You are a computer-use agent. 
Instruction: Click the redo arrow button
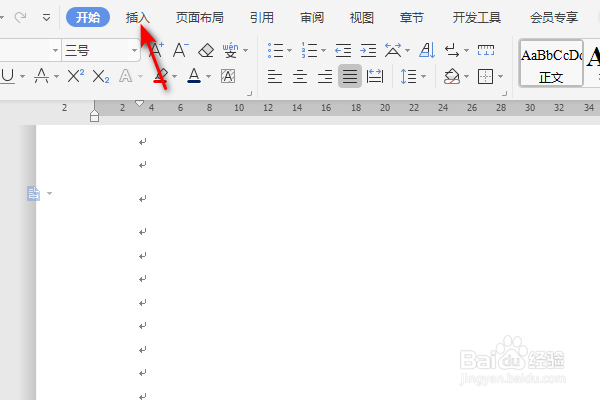(x=21, y=17)
